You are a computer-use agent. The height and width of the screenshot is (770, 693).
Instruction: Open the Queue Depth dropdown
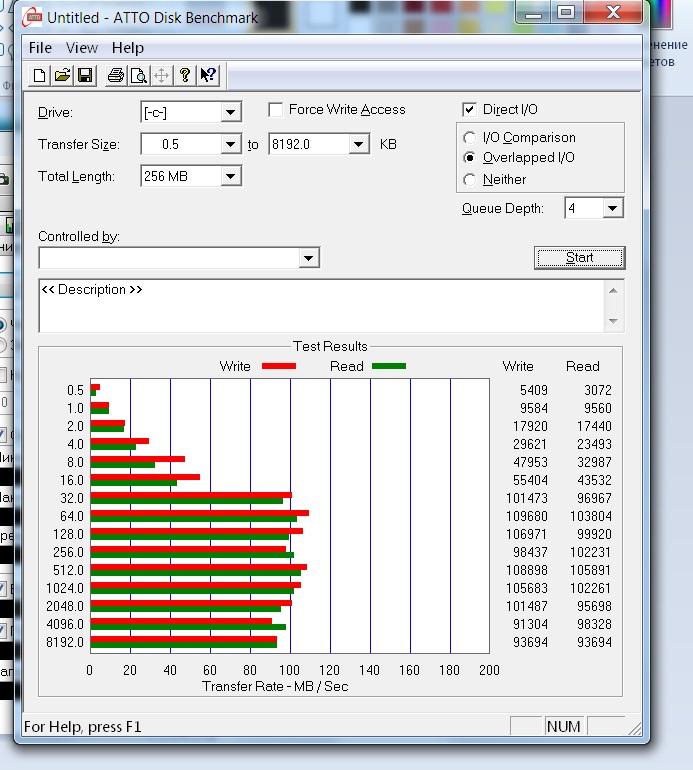click(612, 209)
